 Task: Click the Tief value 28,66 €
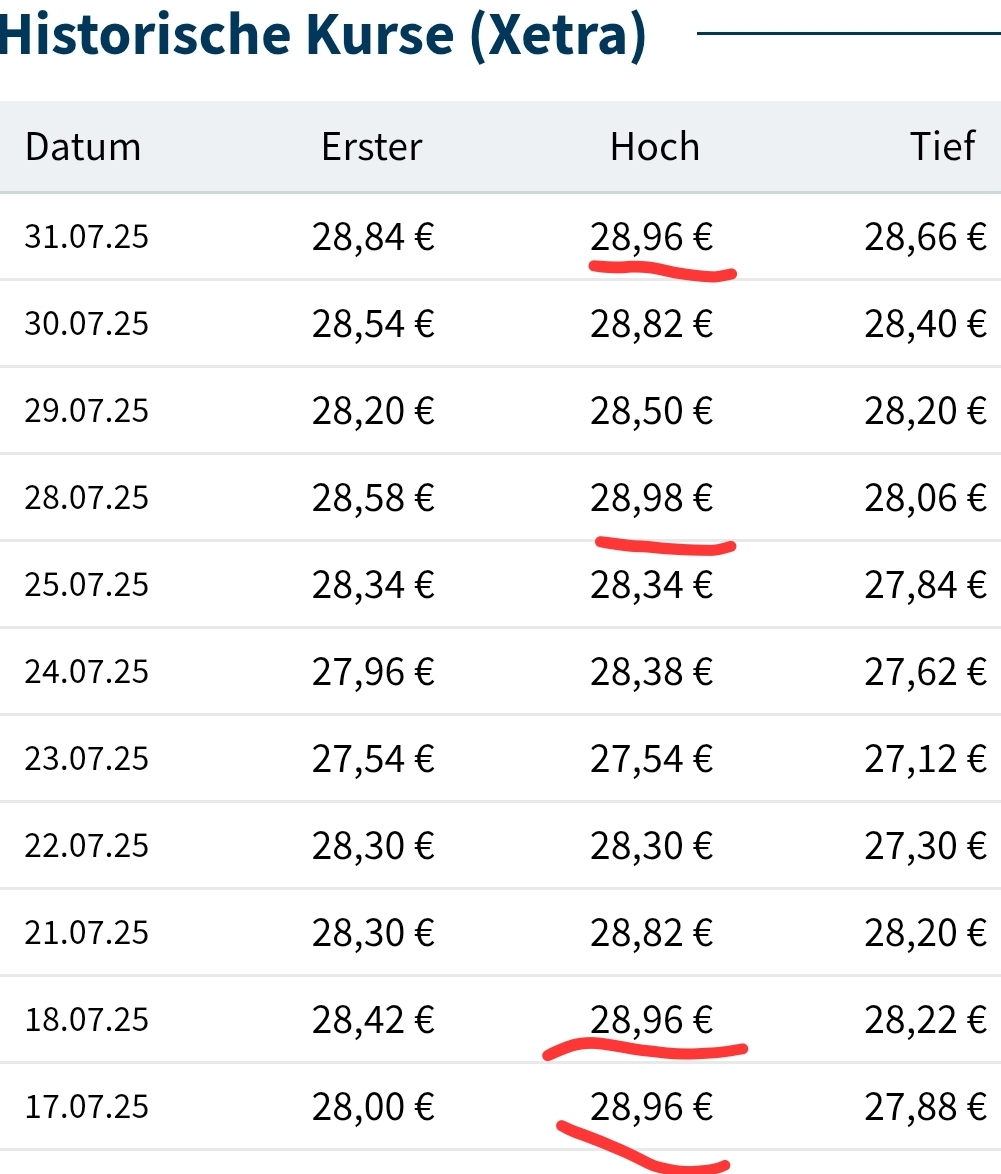[x=925, y=237]
